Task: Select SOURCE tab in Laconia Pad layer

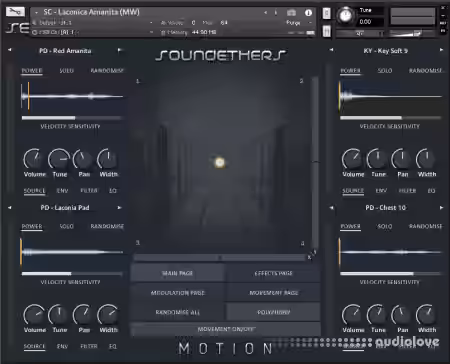Action: click(x=34, y=346)
